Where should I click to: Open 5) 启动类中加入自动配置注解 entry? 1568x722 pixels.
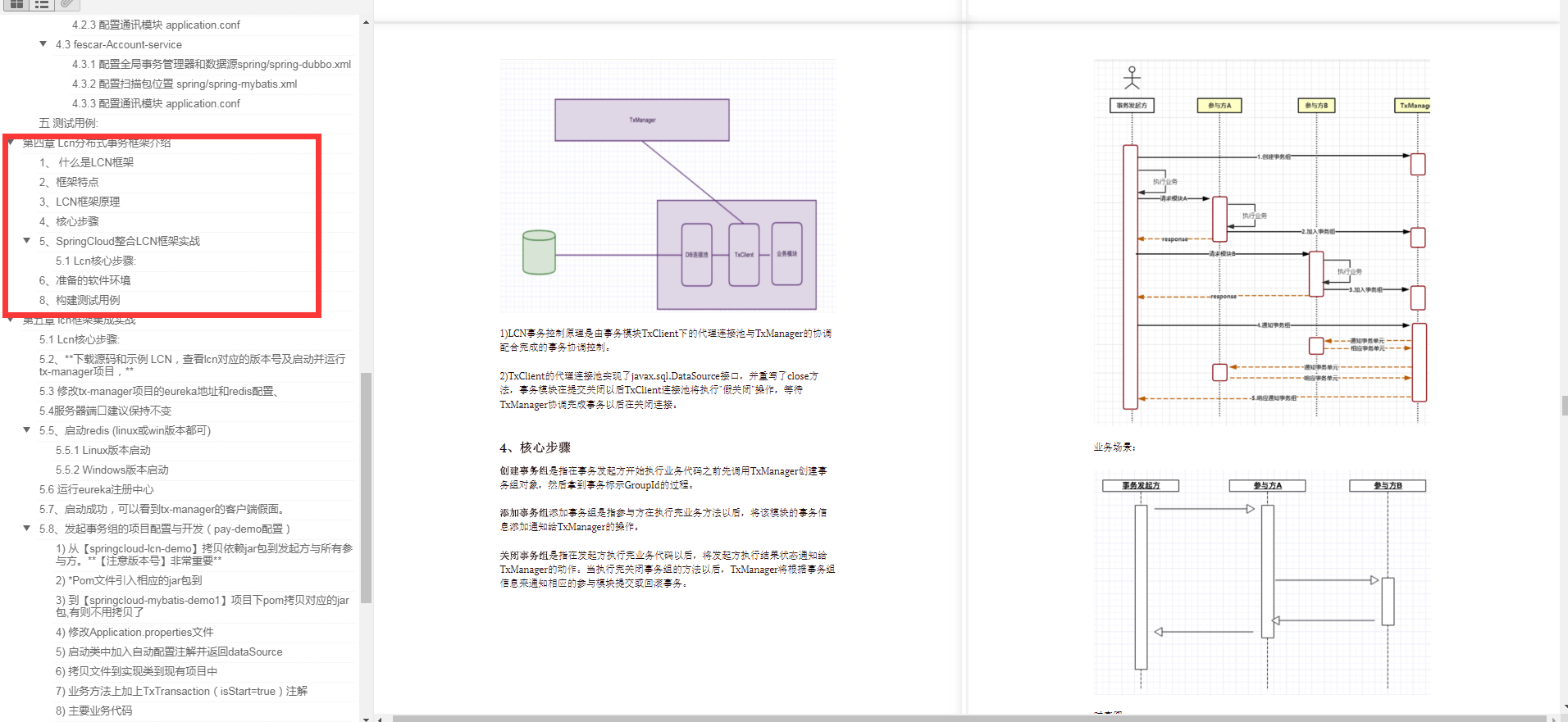[x=169, y=652]
